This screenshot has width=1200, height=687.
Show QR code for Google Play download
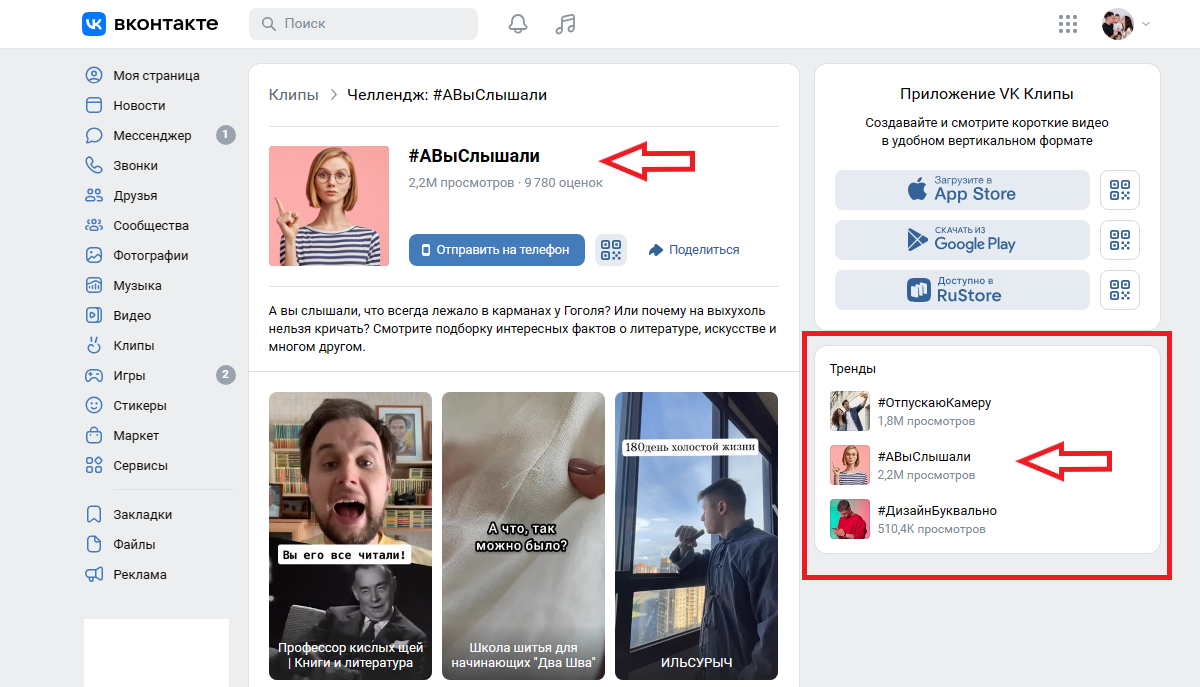click(x=1119, y=240)
